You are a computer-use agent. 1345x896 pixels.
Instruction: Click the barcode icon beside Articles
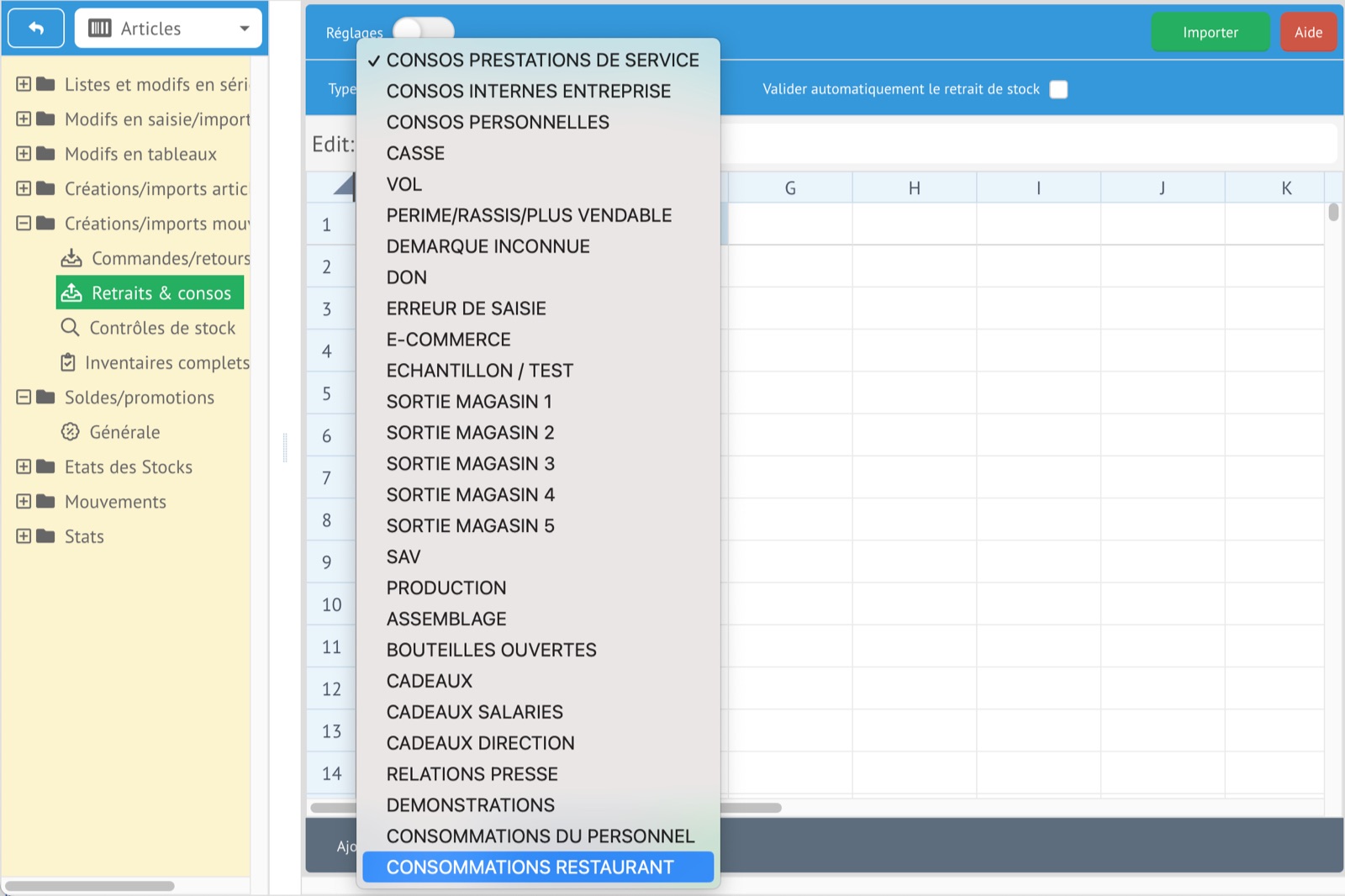click(100, 29)
